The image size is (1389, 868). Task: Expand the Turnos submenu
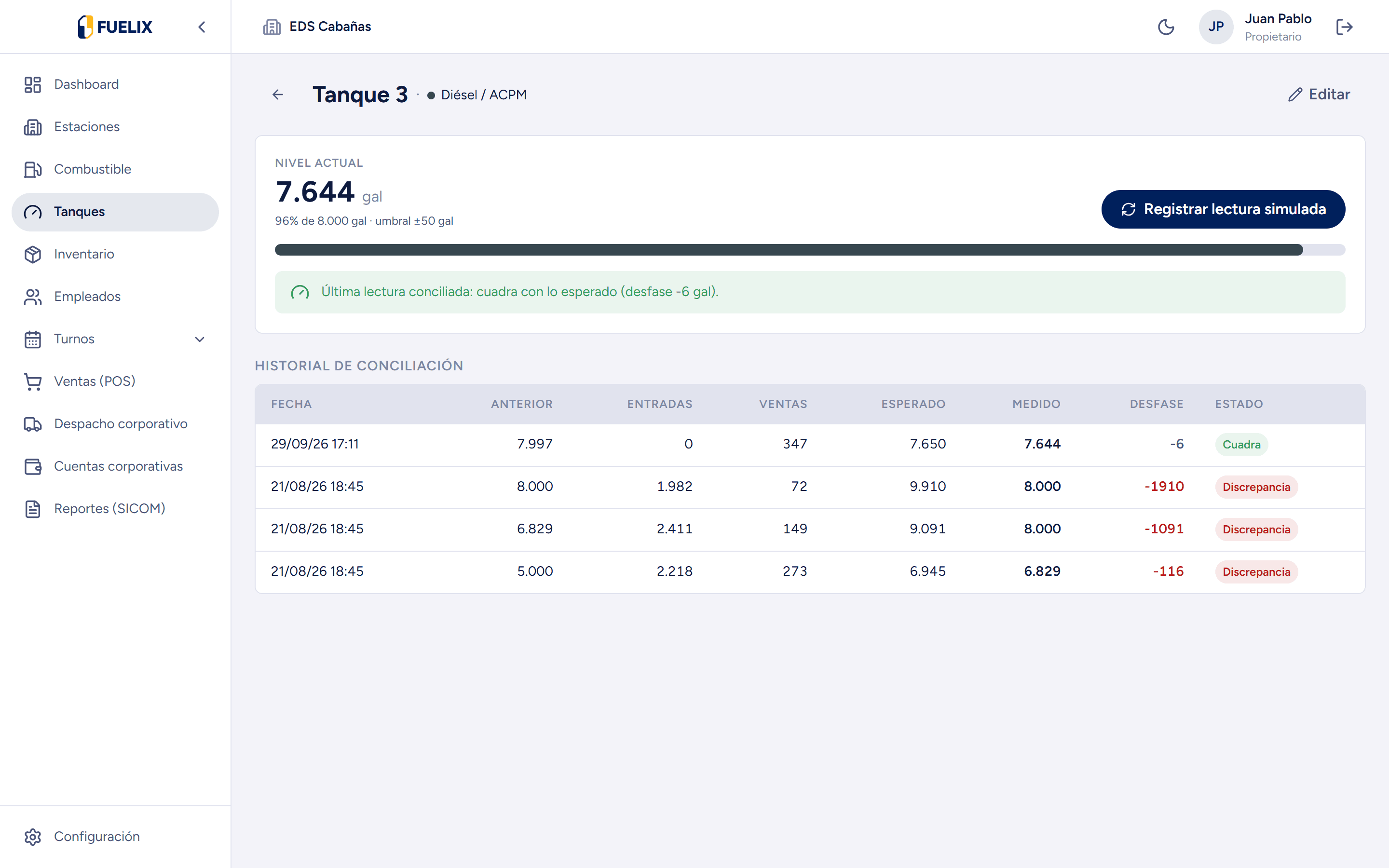click(200, 339)
